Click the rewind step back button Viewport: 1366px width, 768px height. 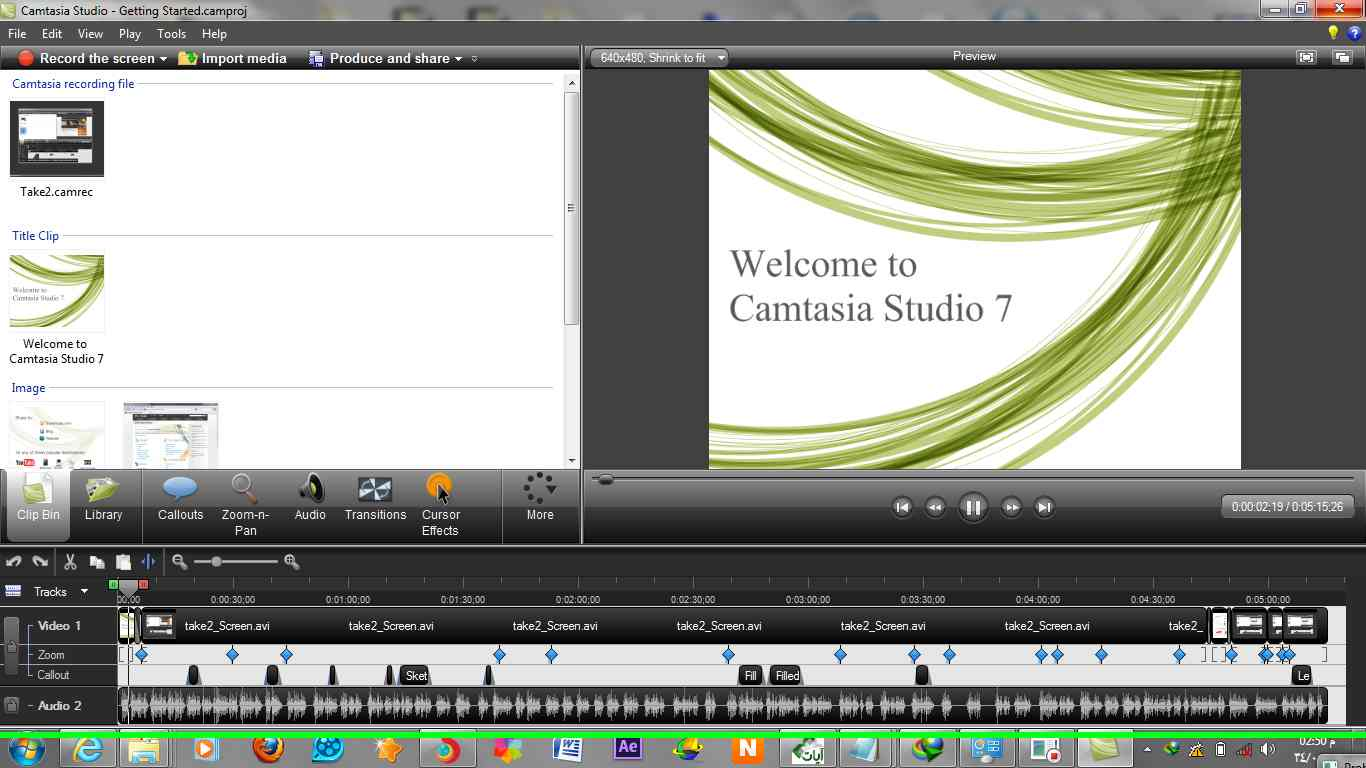(935, 507)
